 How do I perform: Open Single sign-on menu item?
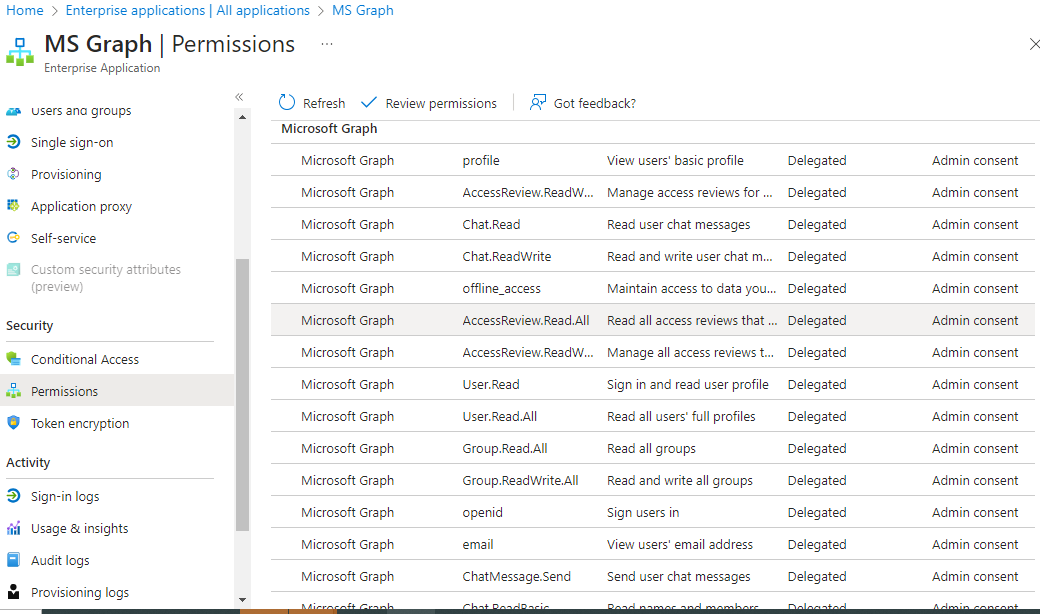coord(72,142)
